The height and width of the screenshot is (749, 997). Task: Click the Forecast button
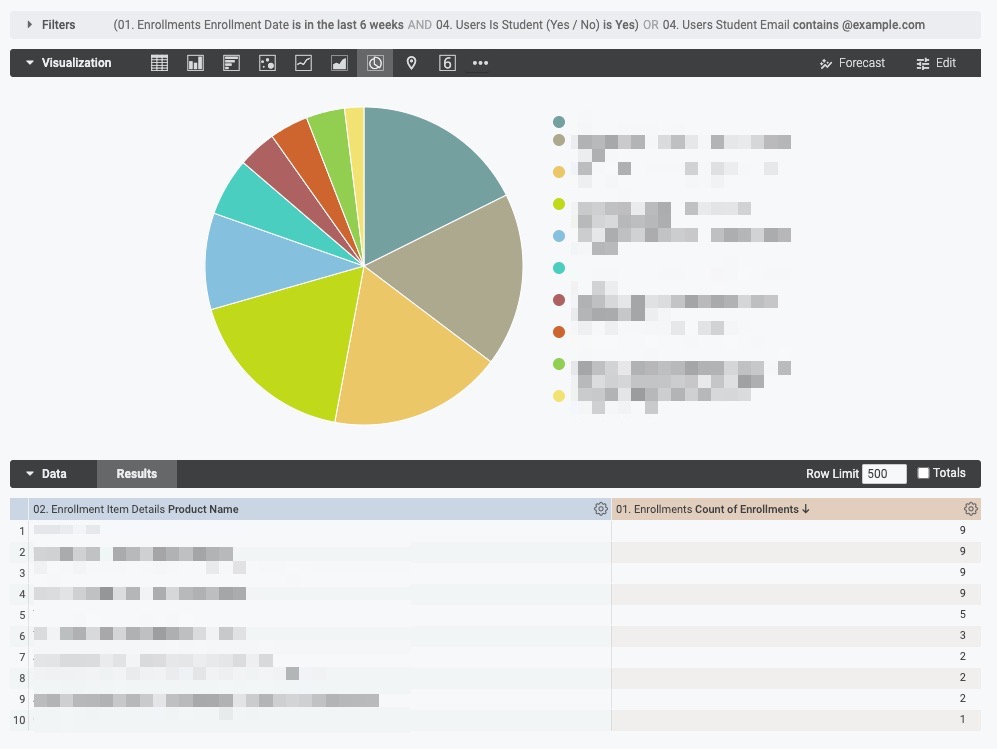pyautogui.click(x=852, y=62)
